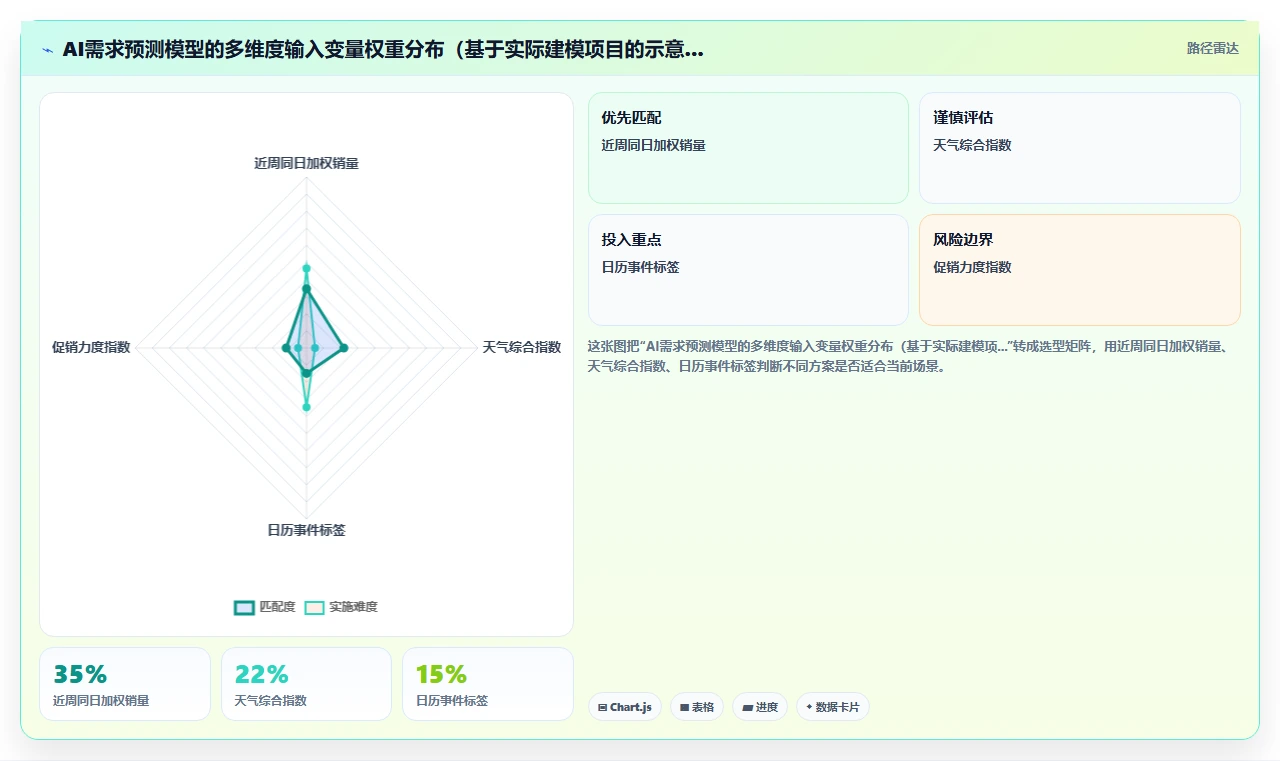This screenshot has width=1280, height=761.
Task: Click the radar axis label 促销力度指数
Action: (91, 347)
